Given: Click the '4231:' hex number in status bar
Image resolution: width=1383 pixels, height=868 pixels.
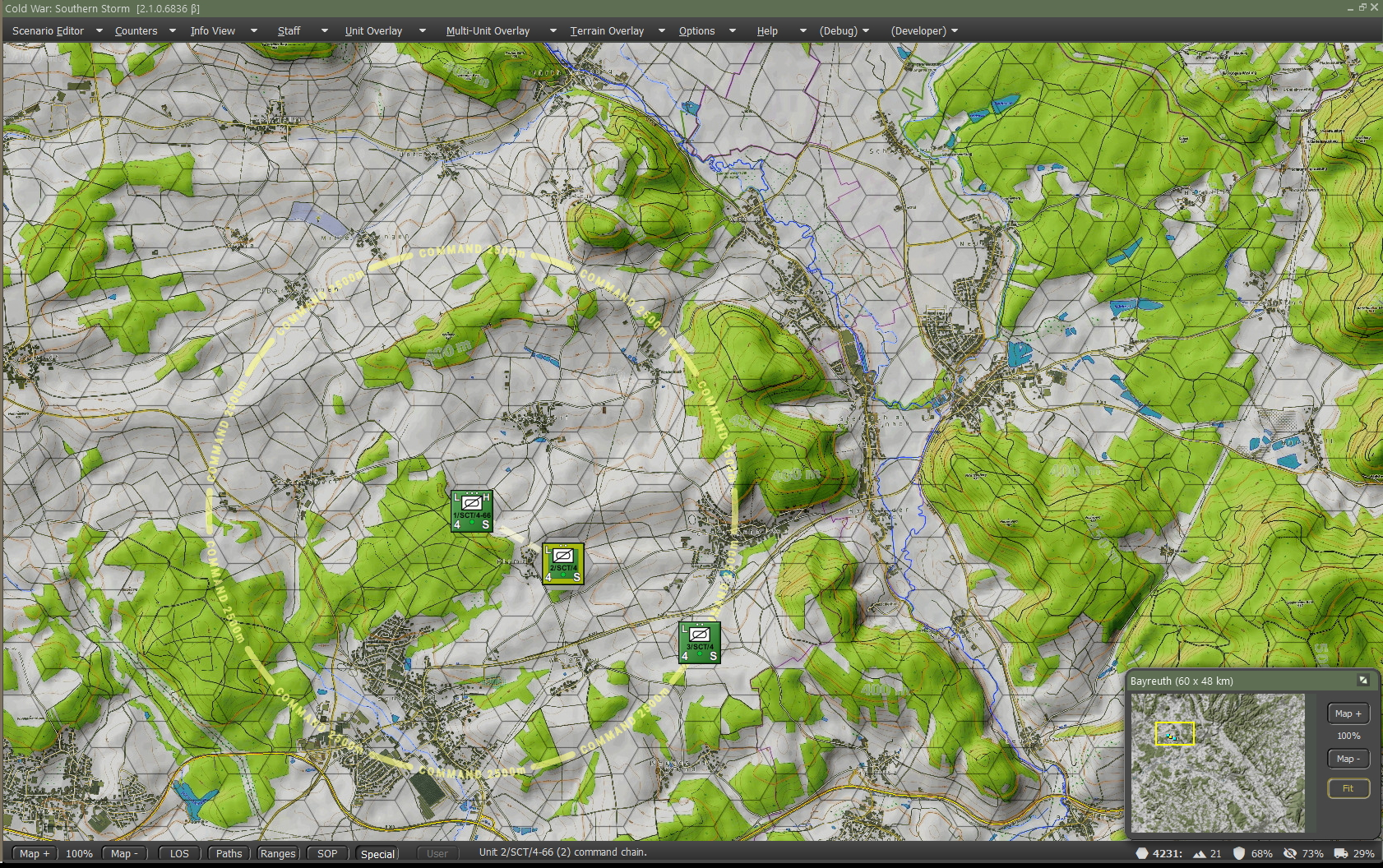Looking at the screenshot, I should pyautogui.click(x=1168, y=853).
